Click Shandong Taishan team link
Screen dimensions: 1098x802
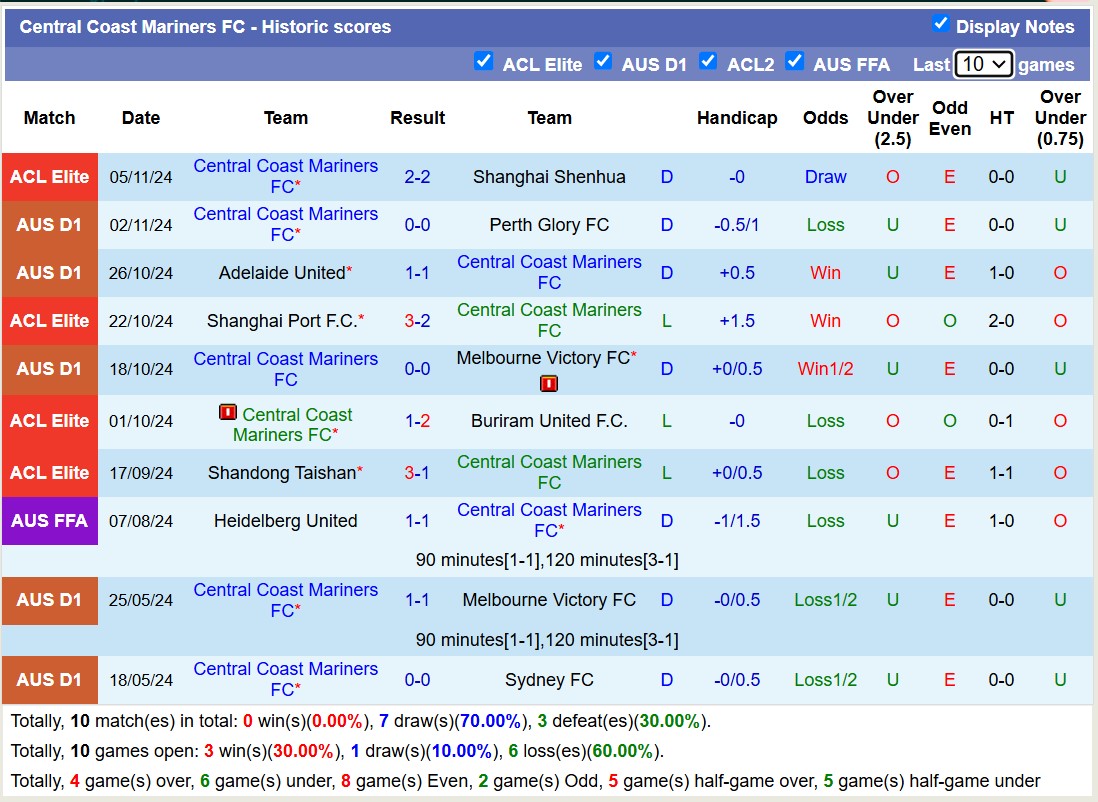[281, 473]
